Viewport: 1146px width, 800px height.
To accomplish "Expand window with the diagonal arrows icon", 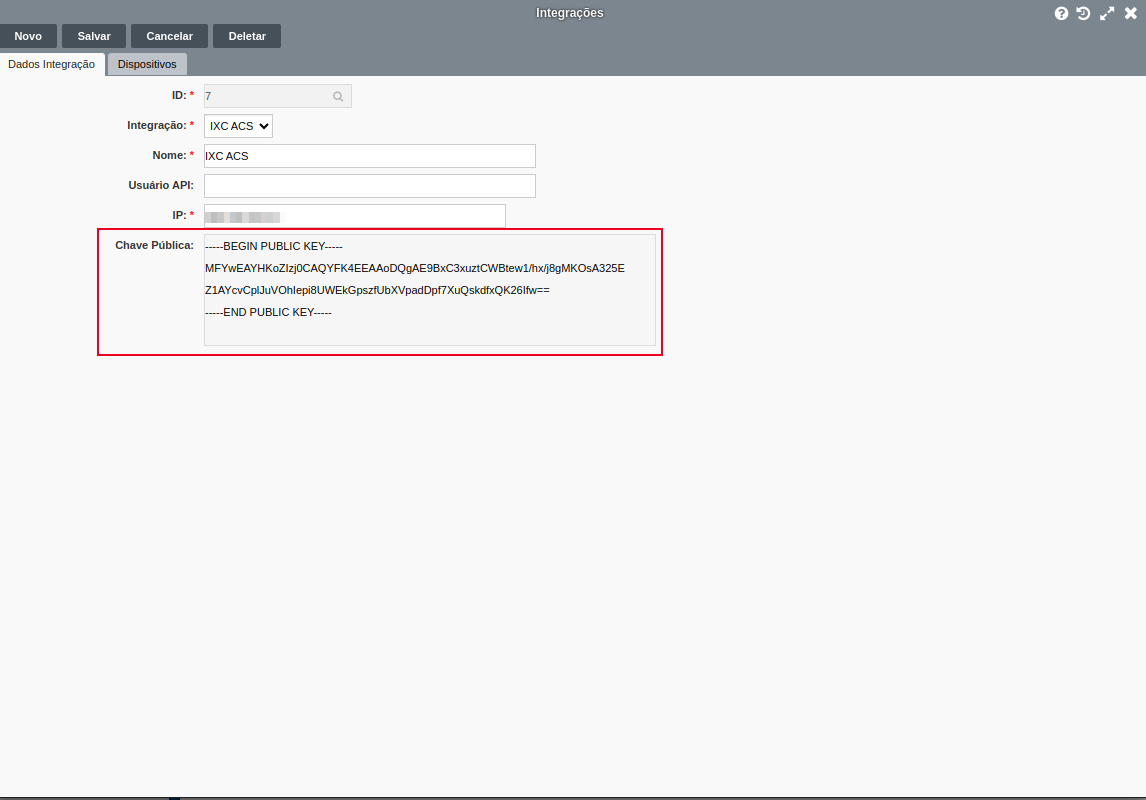I will pyautogui.click(x=1107, y=13).
